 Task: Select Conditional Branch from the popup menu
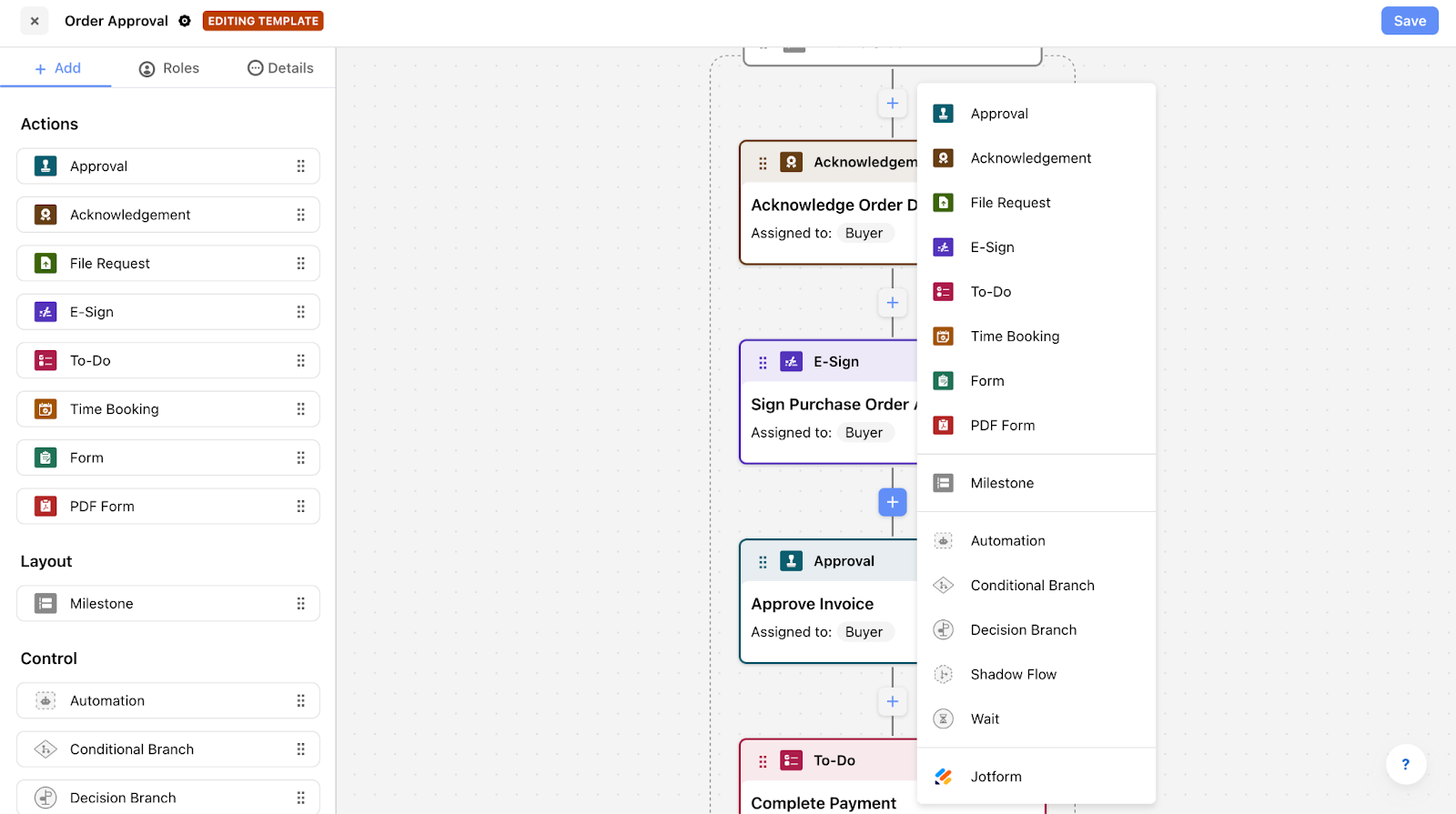(1036, 586)
